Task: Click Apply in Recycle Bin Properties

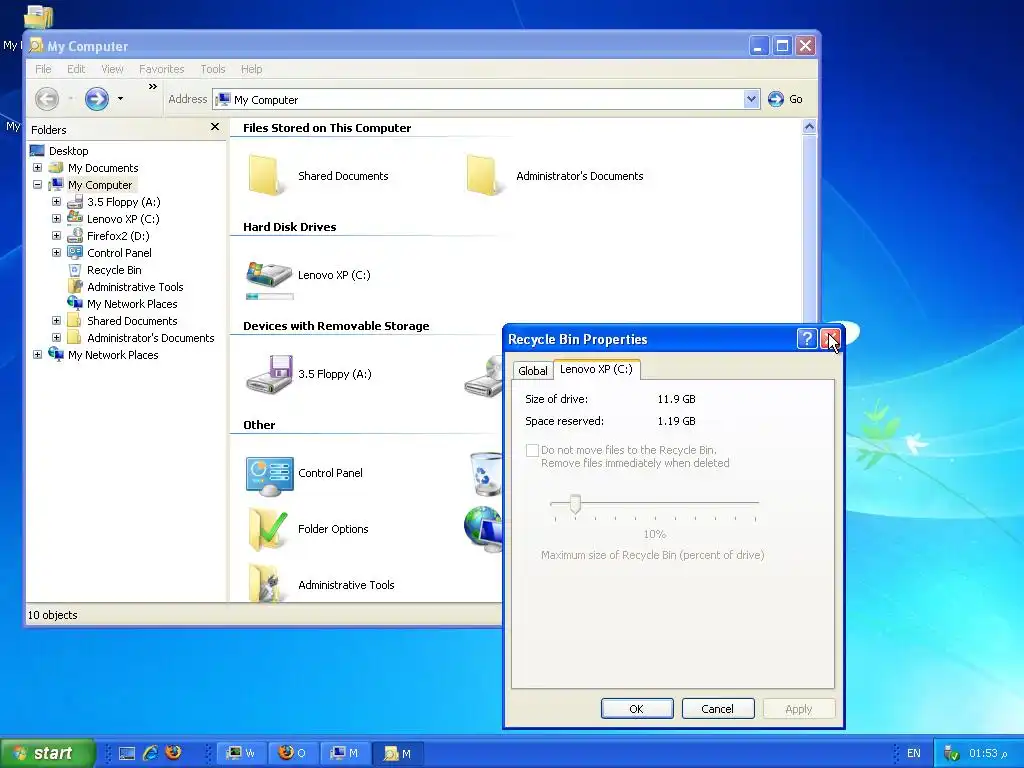Action: pos(799,709)
